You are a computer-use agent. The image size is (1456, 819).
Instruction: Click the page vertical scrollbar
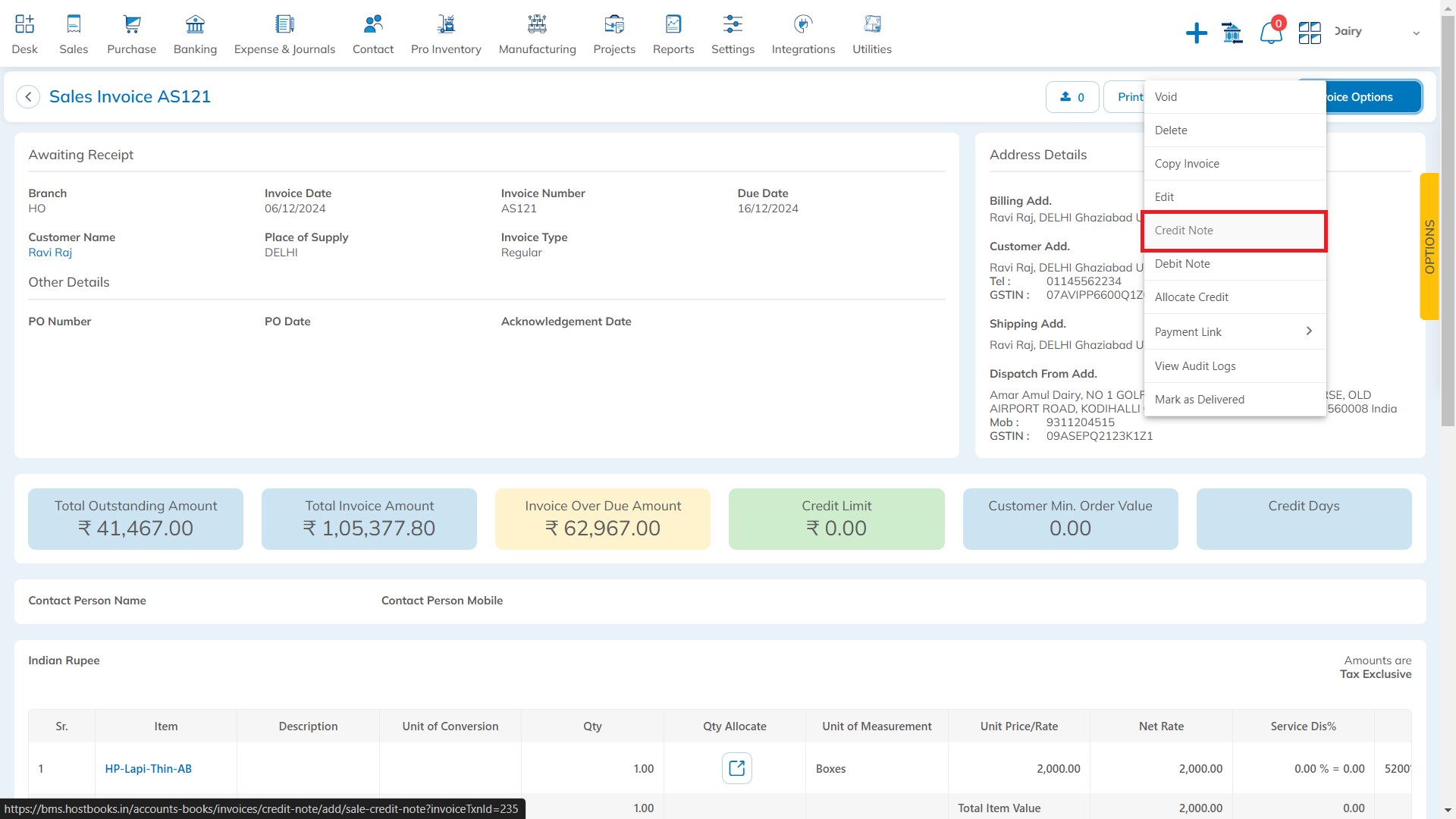[x=1448, y=220]
